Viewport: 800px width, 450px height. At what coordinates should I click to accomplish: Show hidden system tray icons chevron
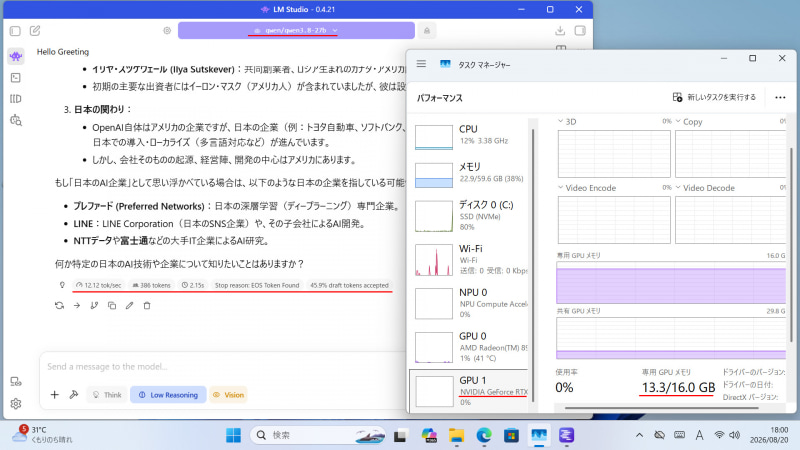639,435
